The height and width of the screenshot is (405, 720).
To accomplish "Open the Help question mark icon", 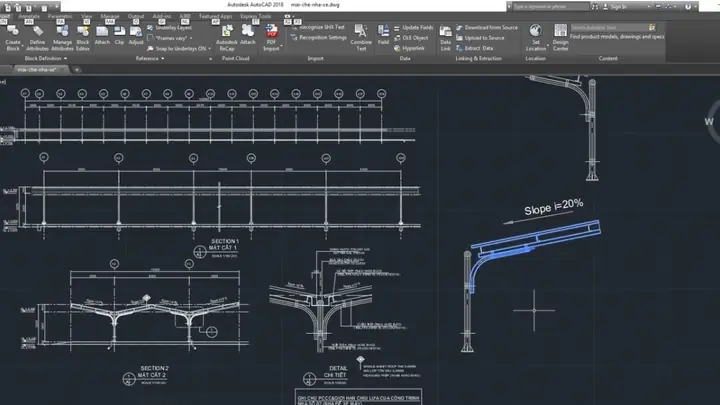I will pyautogui.click(x=687, y=6).
